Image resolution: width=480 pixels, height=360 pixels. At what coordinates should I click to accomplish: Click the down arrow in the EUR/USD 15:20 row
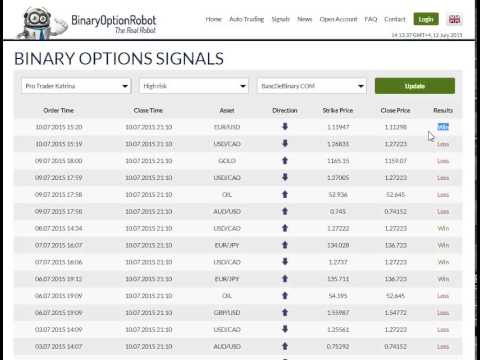click(285, 126)
